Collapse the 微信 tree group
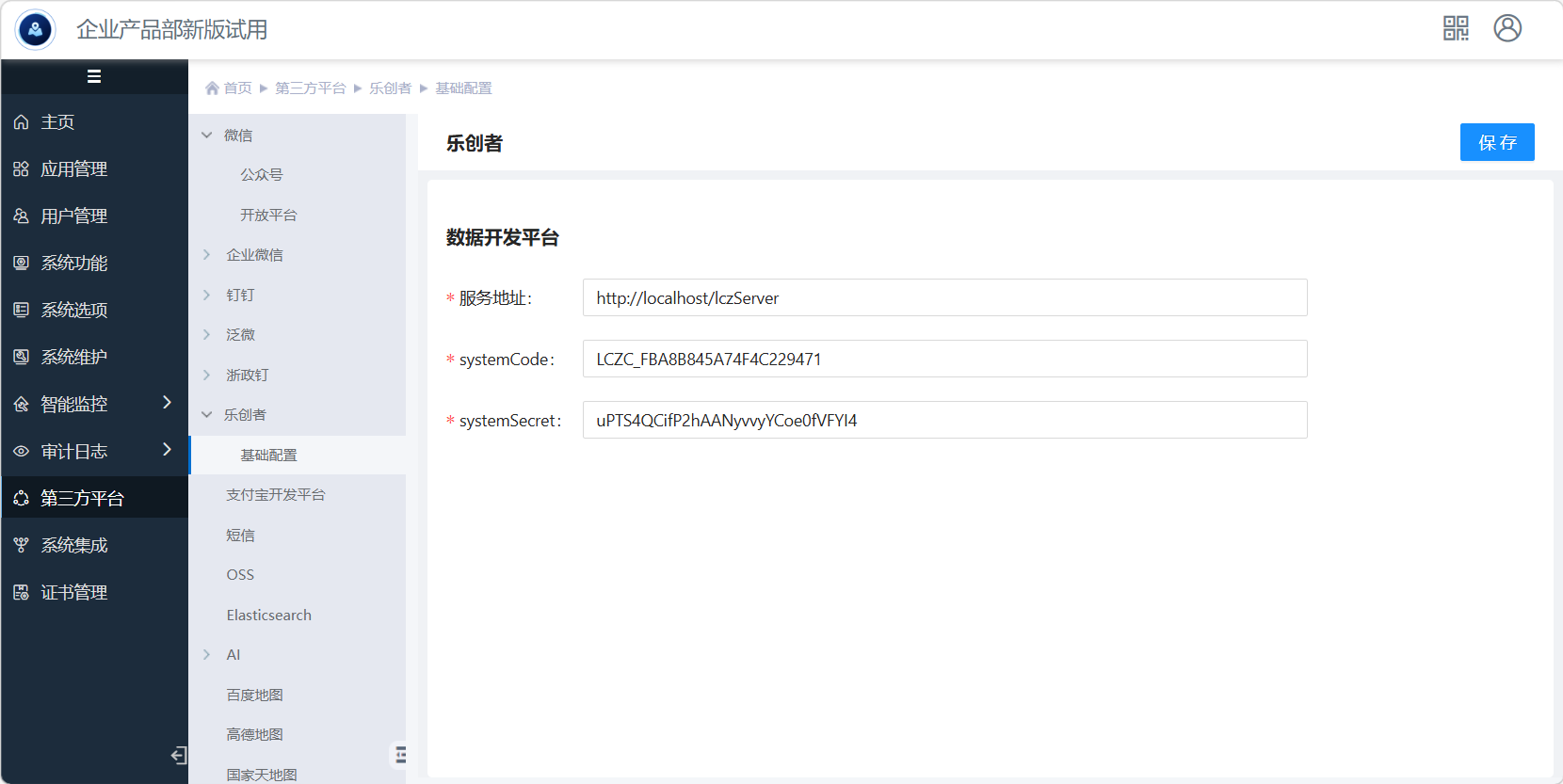 tap(207, 136)
